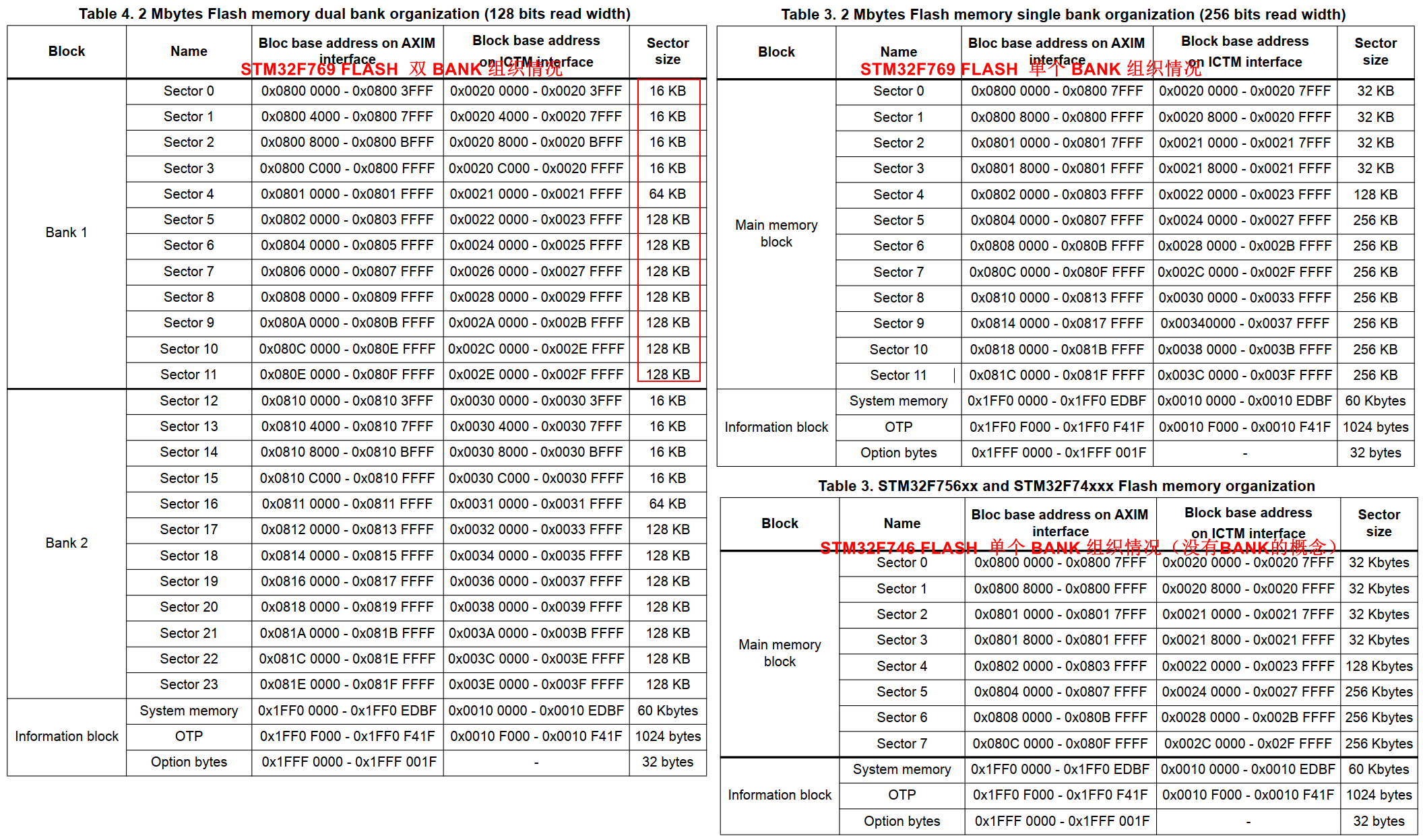Click the 64 KB size of Sector 4
Viewport: 1423px width, 840px height.
(667, 194)
